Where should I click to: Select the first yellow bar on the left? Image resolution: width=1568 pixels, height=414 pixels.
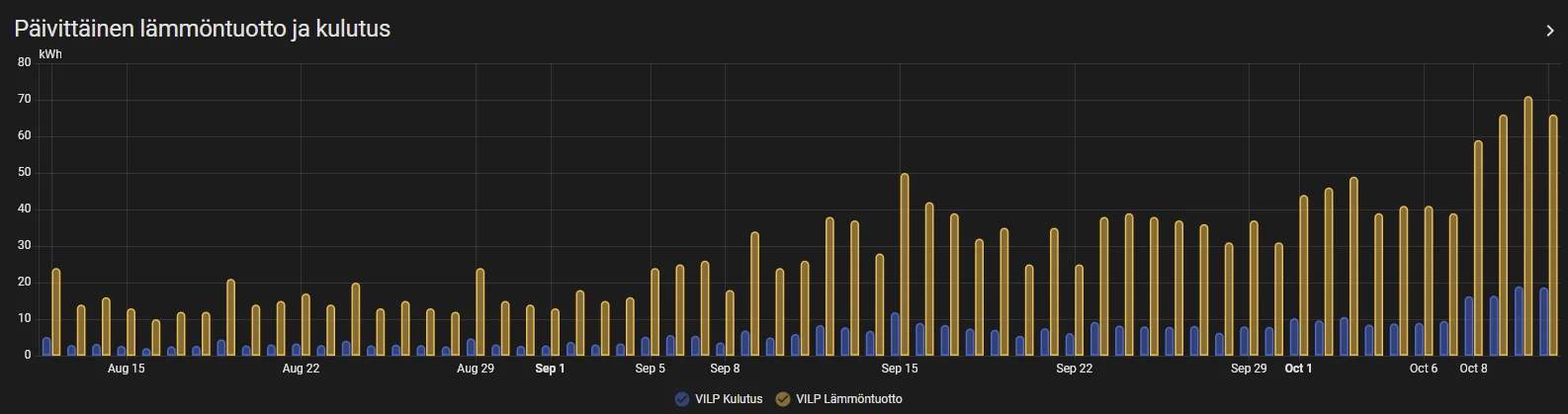[55, 312]
